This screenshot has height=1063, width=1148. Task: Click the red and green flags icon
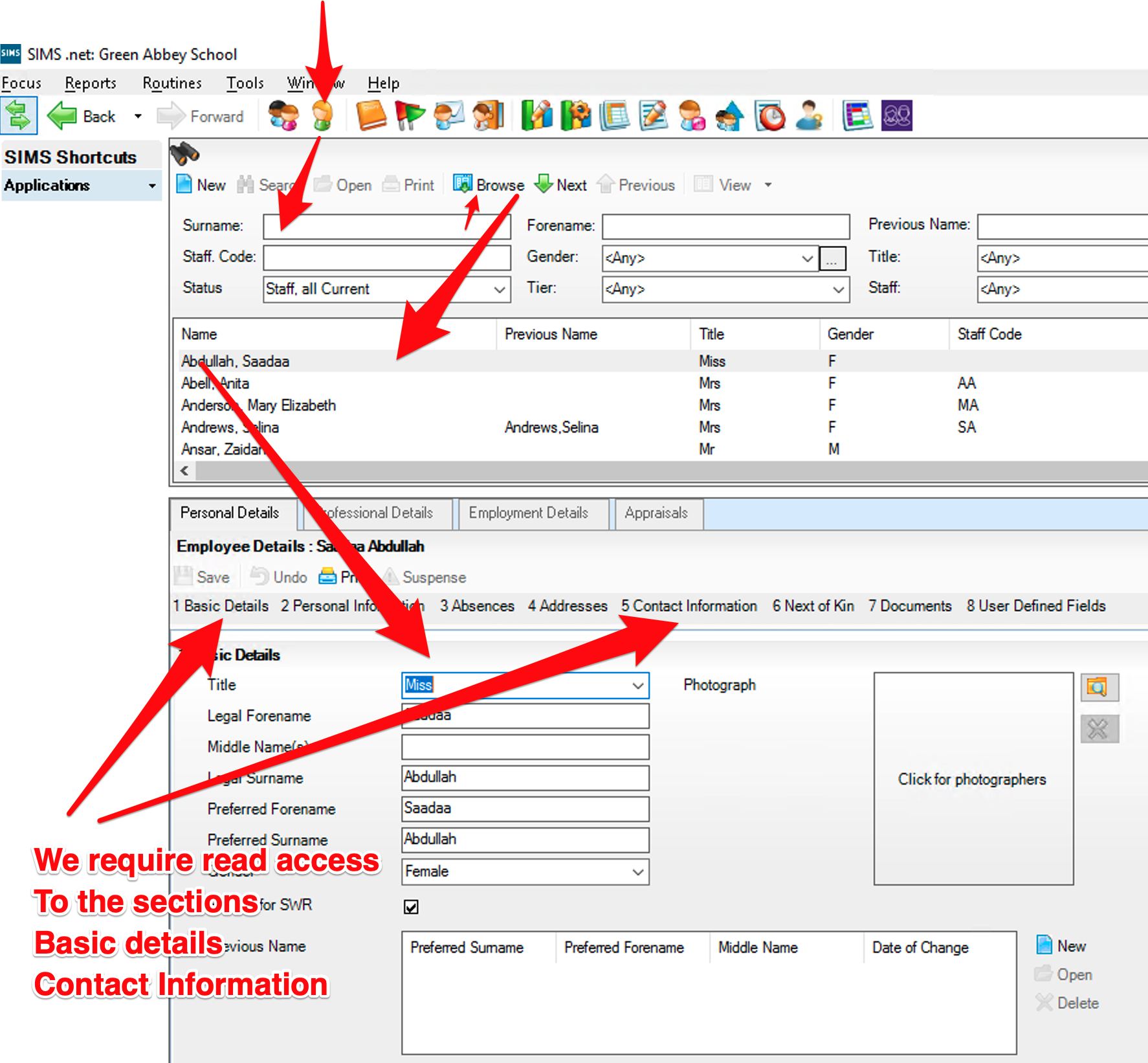coord(410,116)
